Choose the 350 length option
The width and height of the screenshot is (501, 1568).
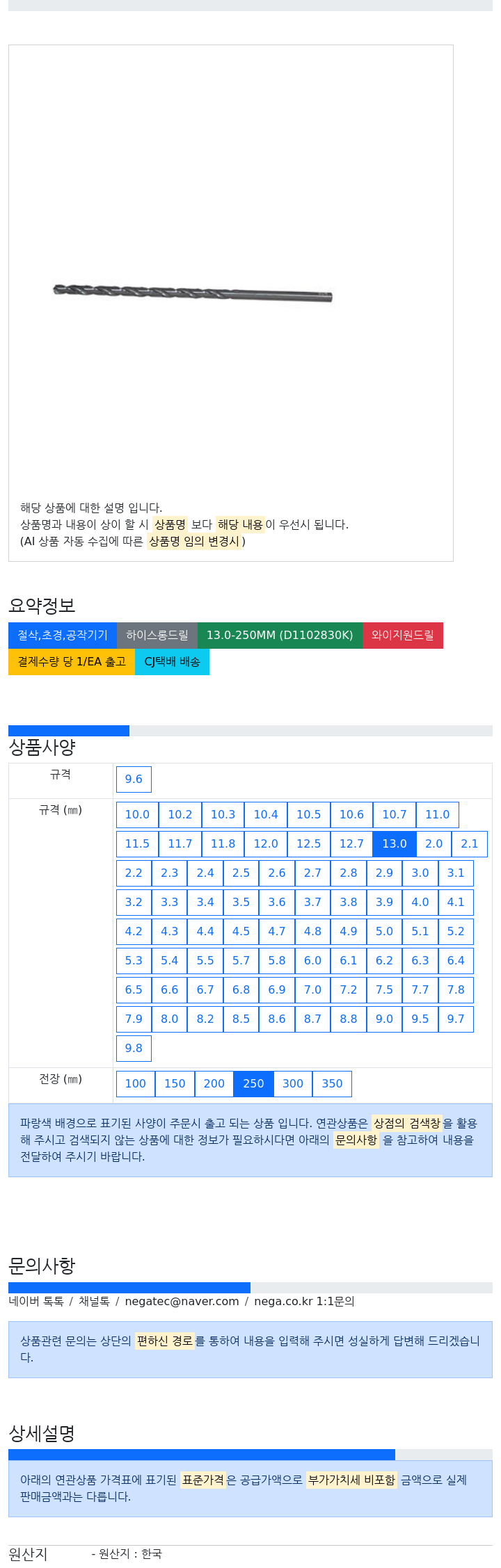click(332, 1083)
